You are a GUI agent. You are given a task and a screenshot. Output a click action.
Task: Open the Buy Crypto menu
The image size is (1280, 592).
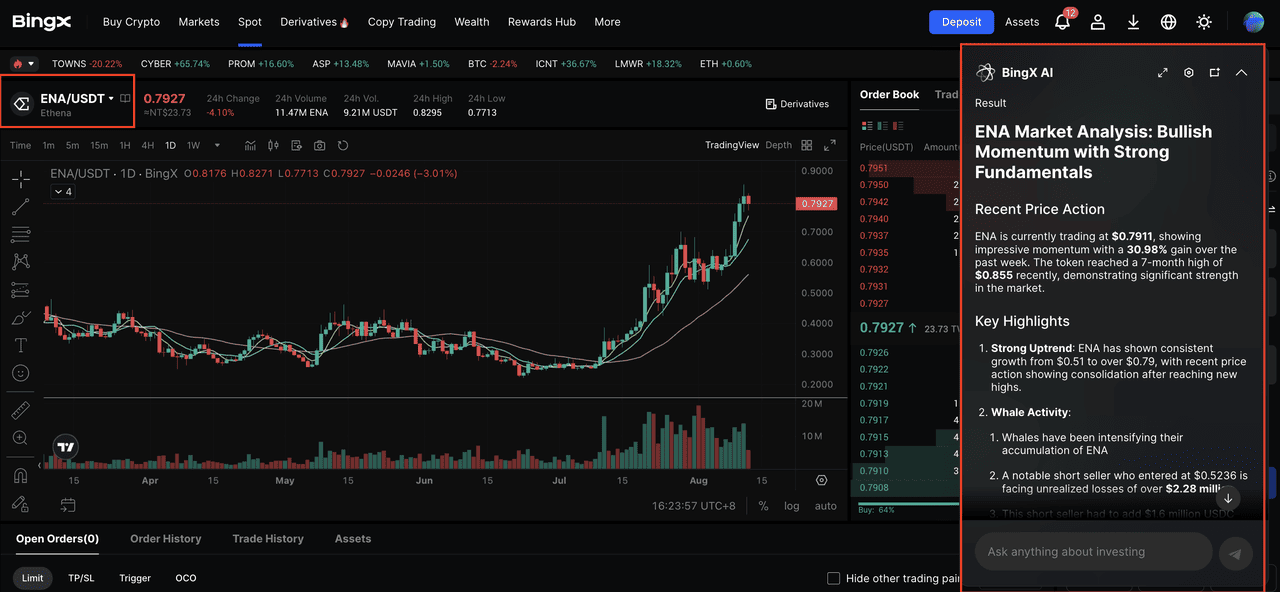point(130,22)
